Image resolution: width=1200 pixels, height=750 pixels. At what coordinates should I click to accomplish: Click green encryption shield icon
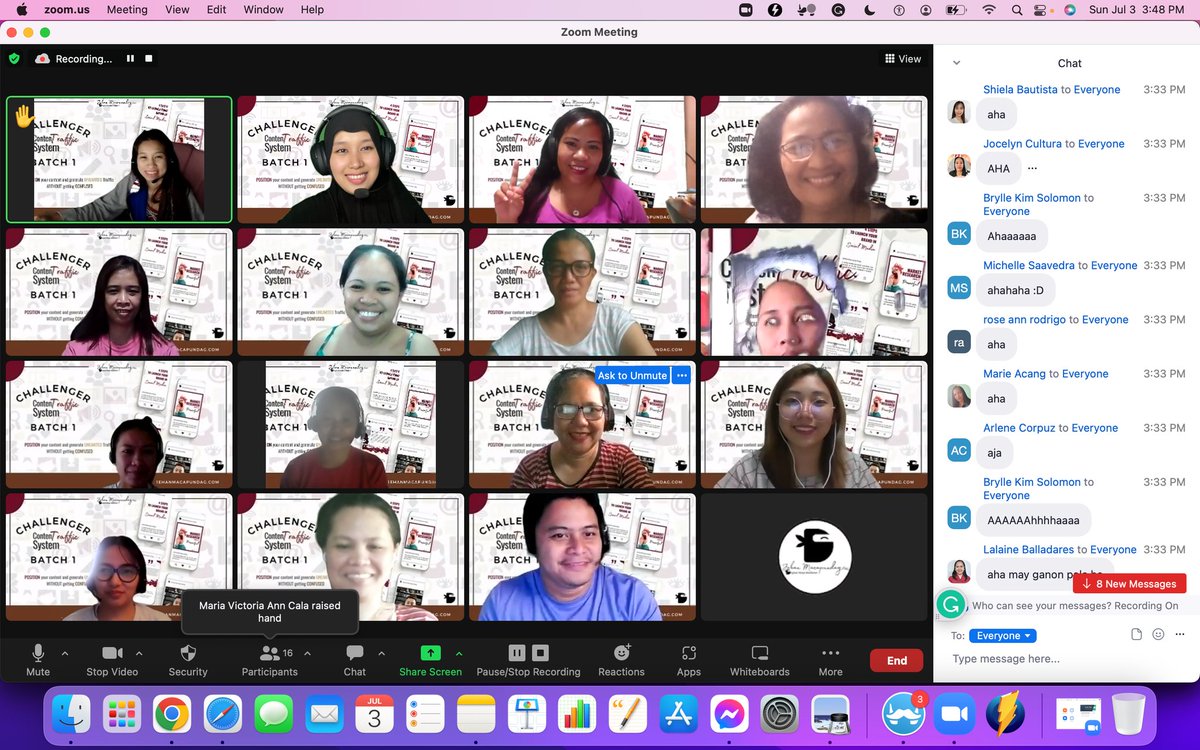14,59
